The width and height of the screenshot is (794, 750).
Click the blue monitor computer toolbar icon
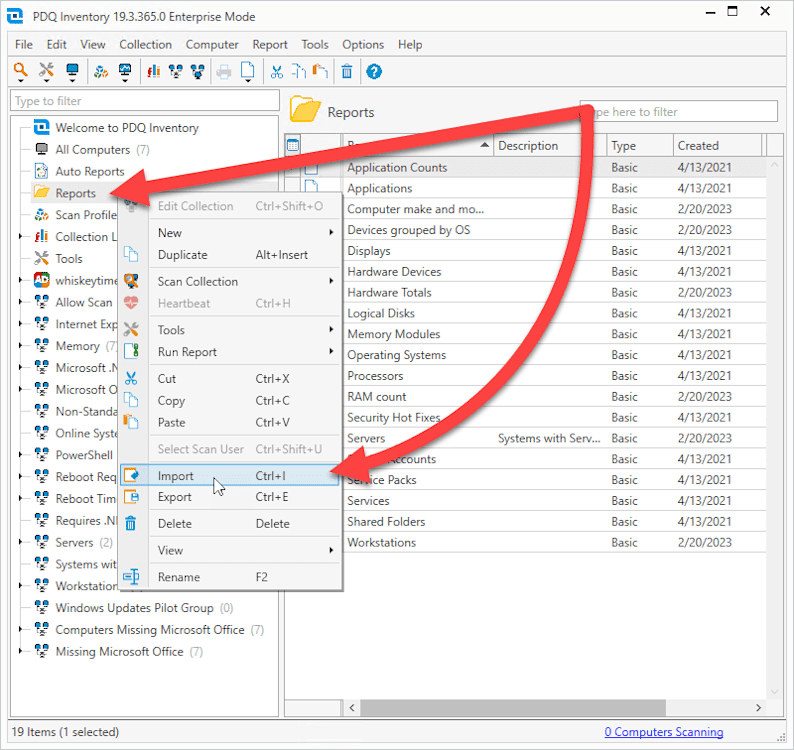click(72, 69)
